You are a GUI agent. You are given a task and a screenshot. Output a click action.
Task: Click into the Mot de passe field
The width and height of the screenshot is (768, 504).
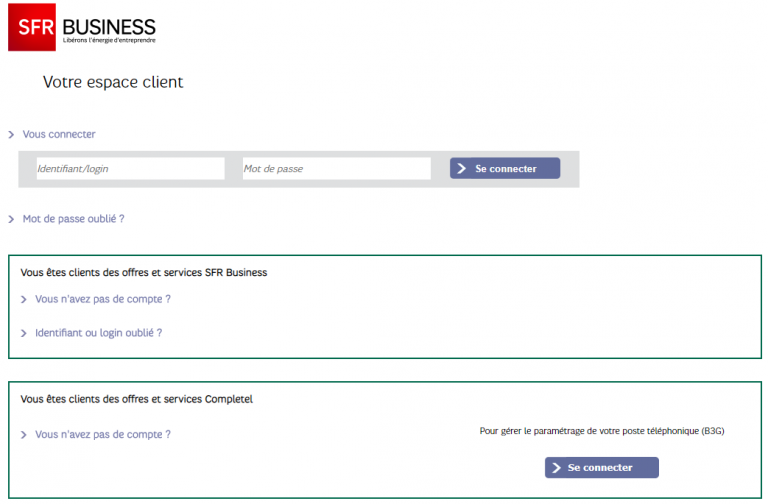(x=336, y=168)
